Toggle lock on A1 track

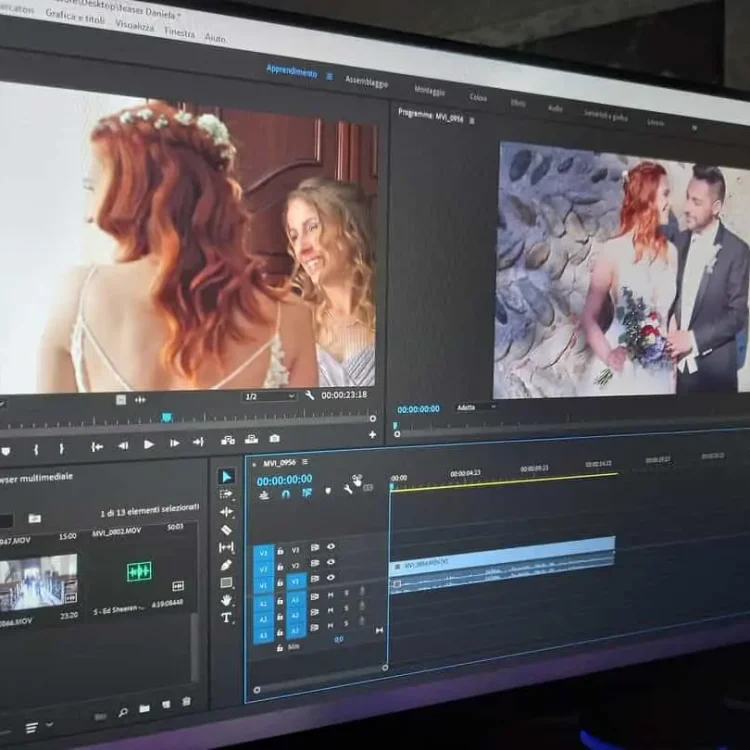pos(280,601)
